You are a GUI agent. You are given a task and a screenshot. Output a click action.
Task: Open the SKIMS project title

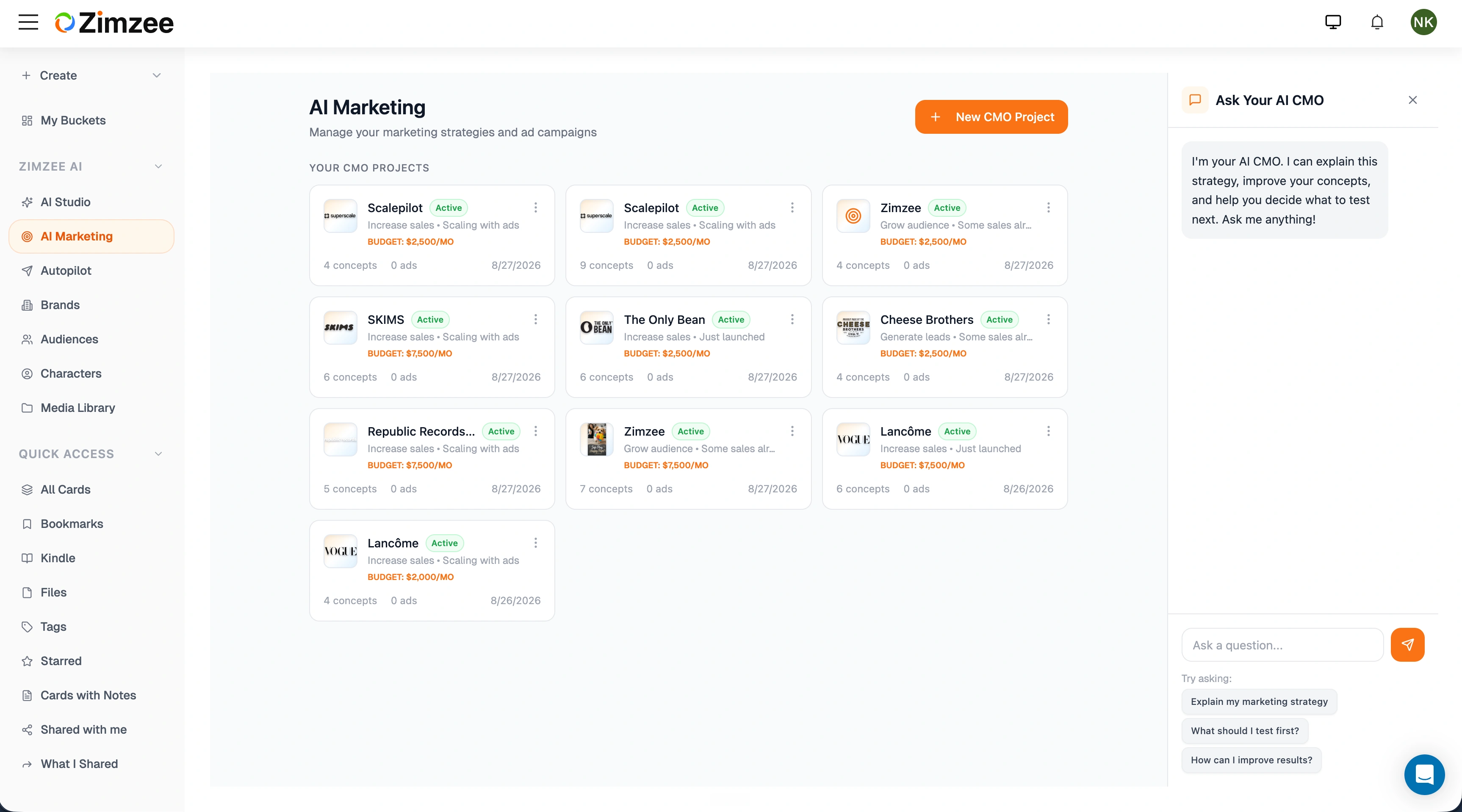pyautogui.click(x=385, y=320)
